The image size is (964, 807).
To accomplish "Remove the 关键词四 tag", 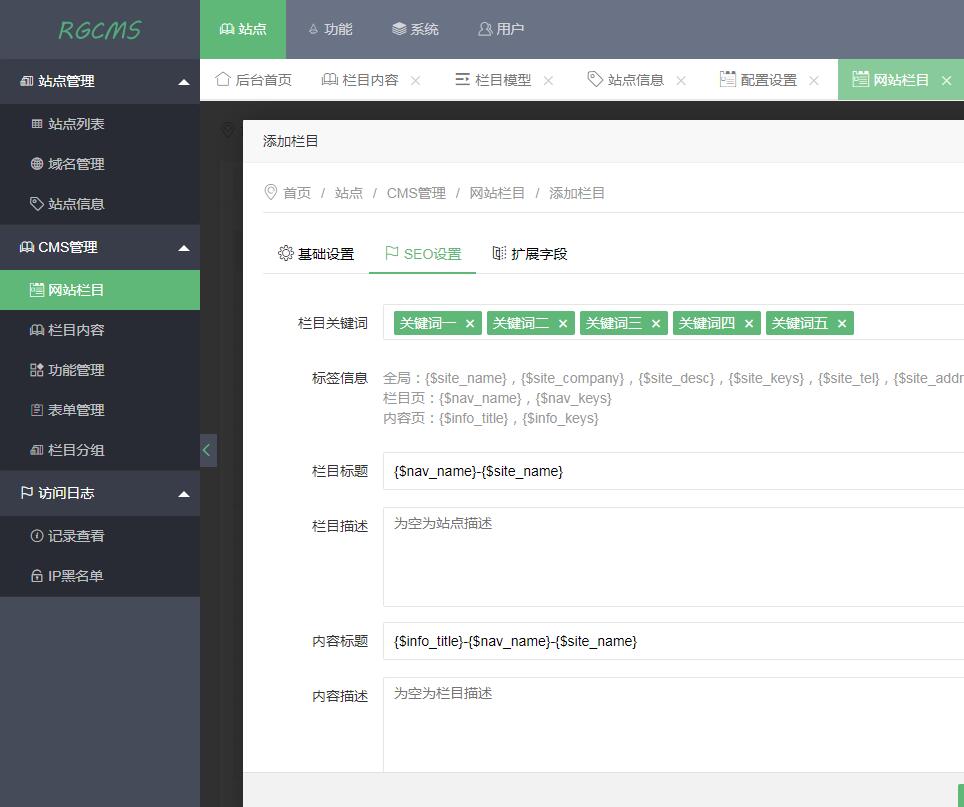I will (x=749, y=323).
